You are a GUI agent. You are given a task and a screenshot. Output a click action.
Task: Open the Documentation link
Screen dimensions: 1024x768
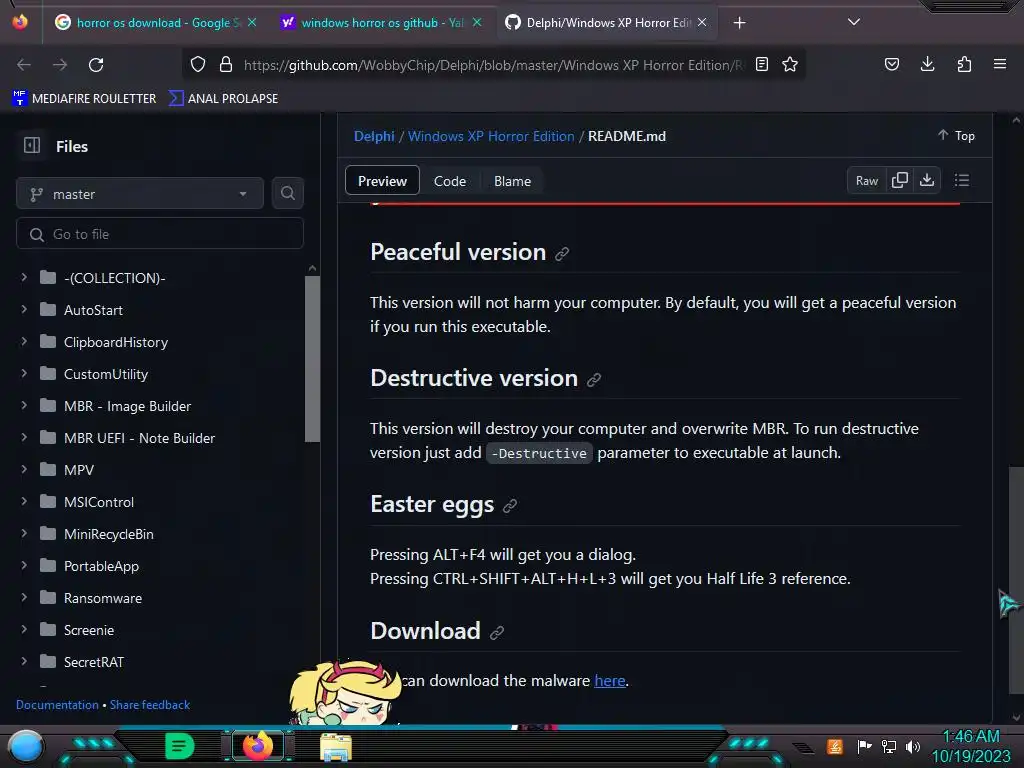[57, 705]
